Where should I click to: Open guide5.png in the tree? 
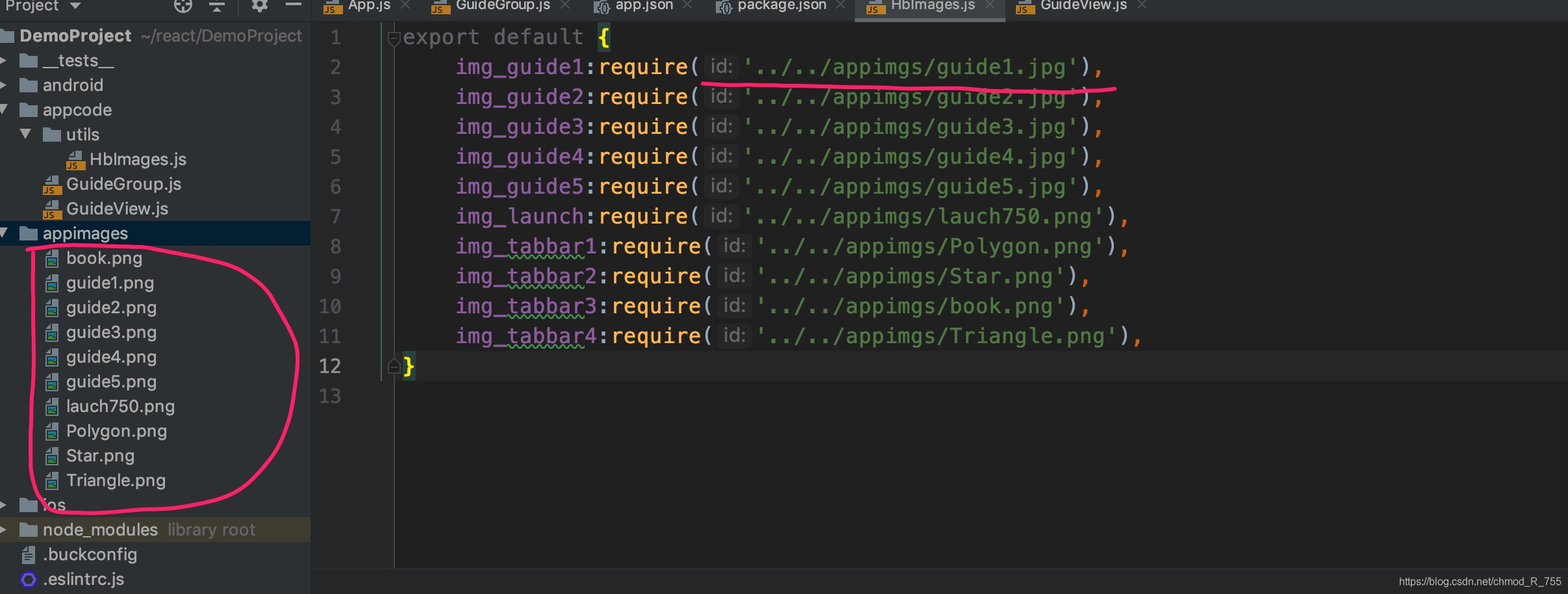click(111, 381)
